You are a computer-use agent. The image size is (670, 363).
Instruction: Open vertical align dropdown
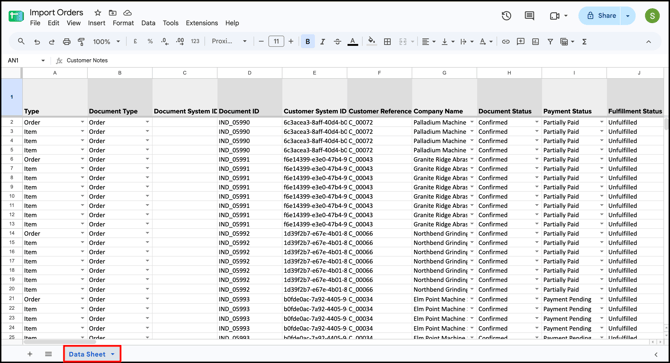(447, 41)
